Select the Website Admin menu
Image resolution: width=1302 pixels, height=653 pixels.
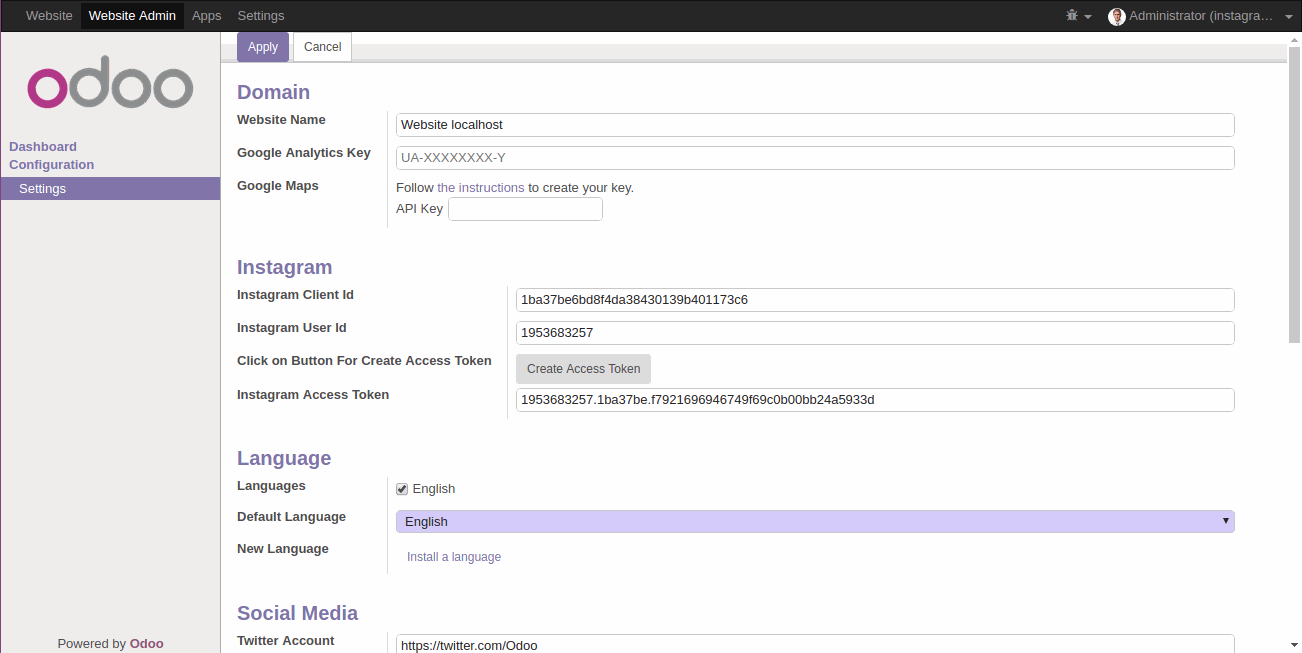coord(132,16)
